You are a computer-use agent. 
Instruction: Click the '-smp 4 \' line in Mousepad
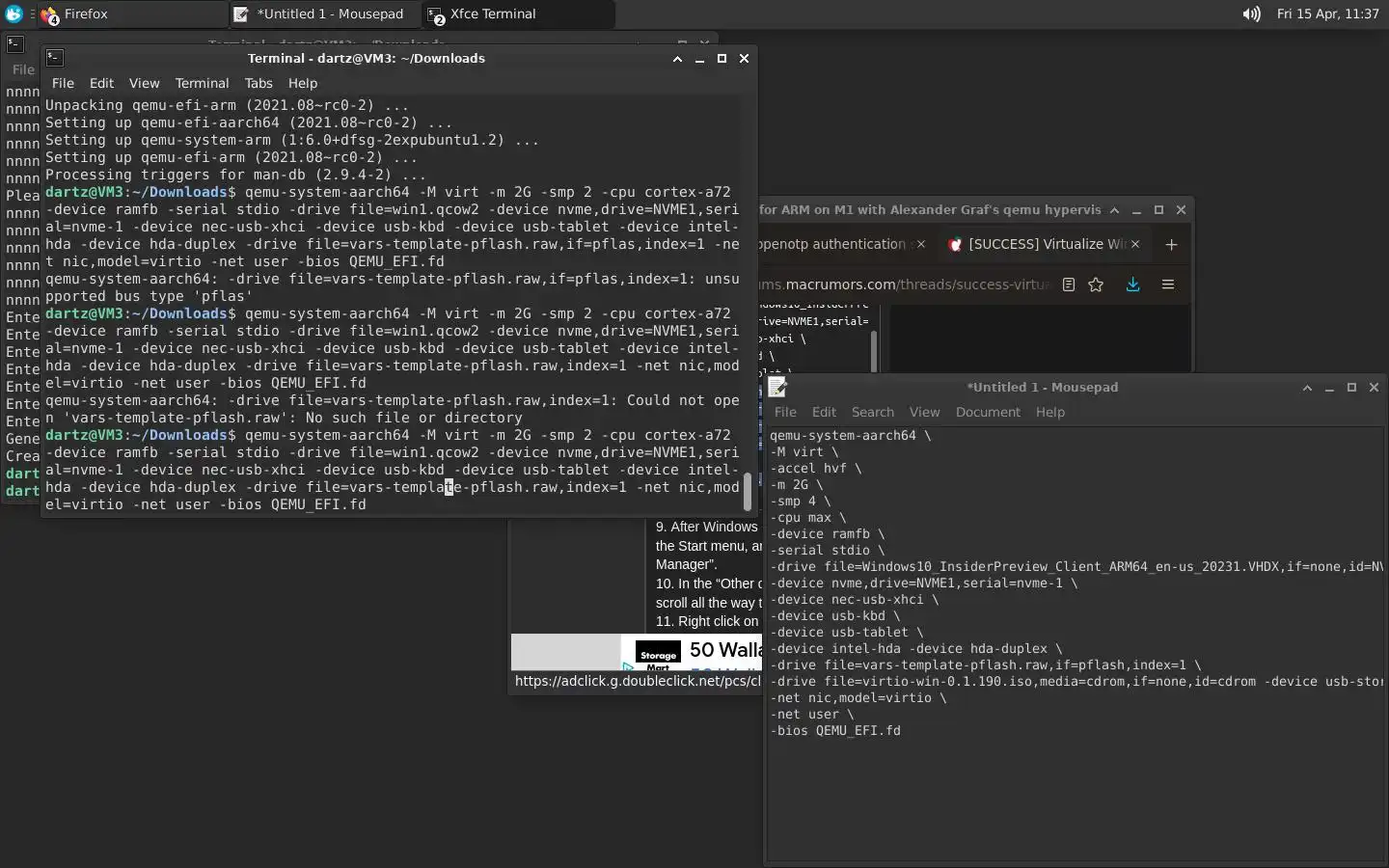[800, 501]
